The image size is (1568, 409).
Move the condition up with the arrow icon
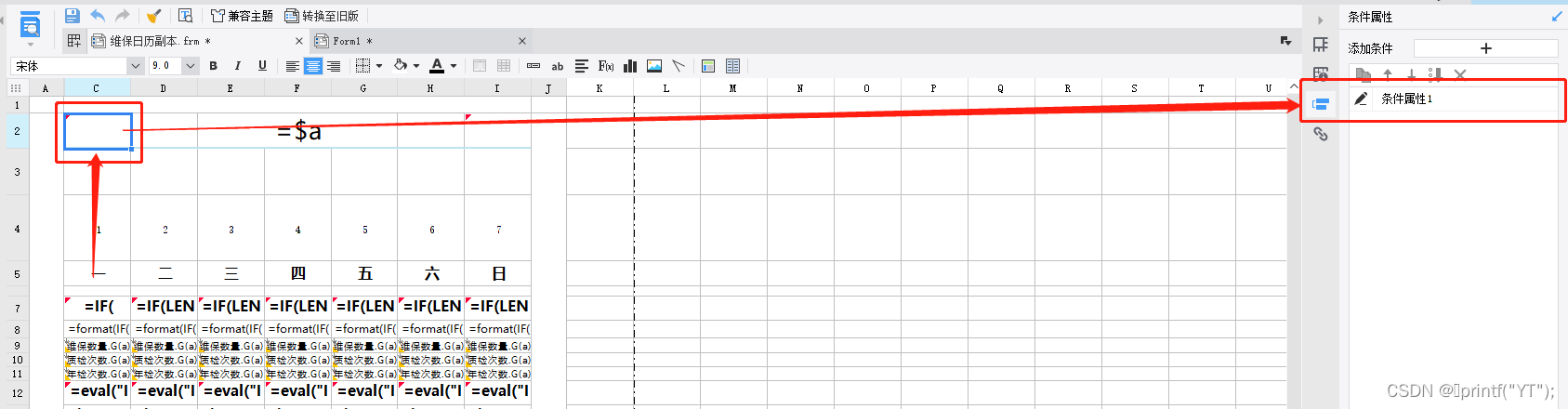click(x=1388, y=74)
